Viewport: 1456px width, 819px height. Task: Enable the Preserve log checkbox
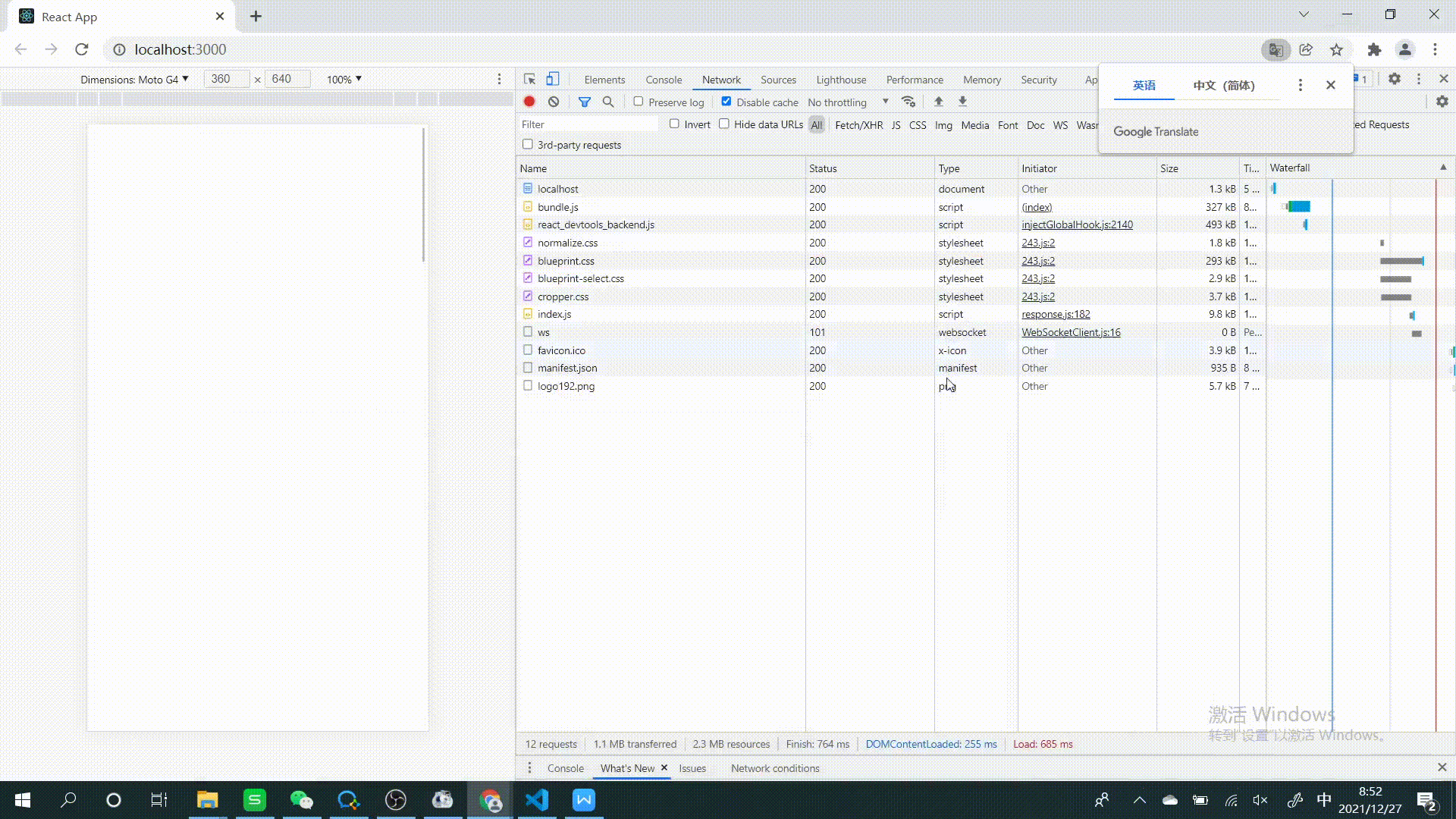pos(639,102)
